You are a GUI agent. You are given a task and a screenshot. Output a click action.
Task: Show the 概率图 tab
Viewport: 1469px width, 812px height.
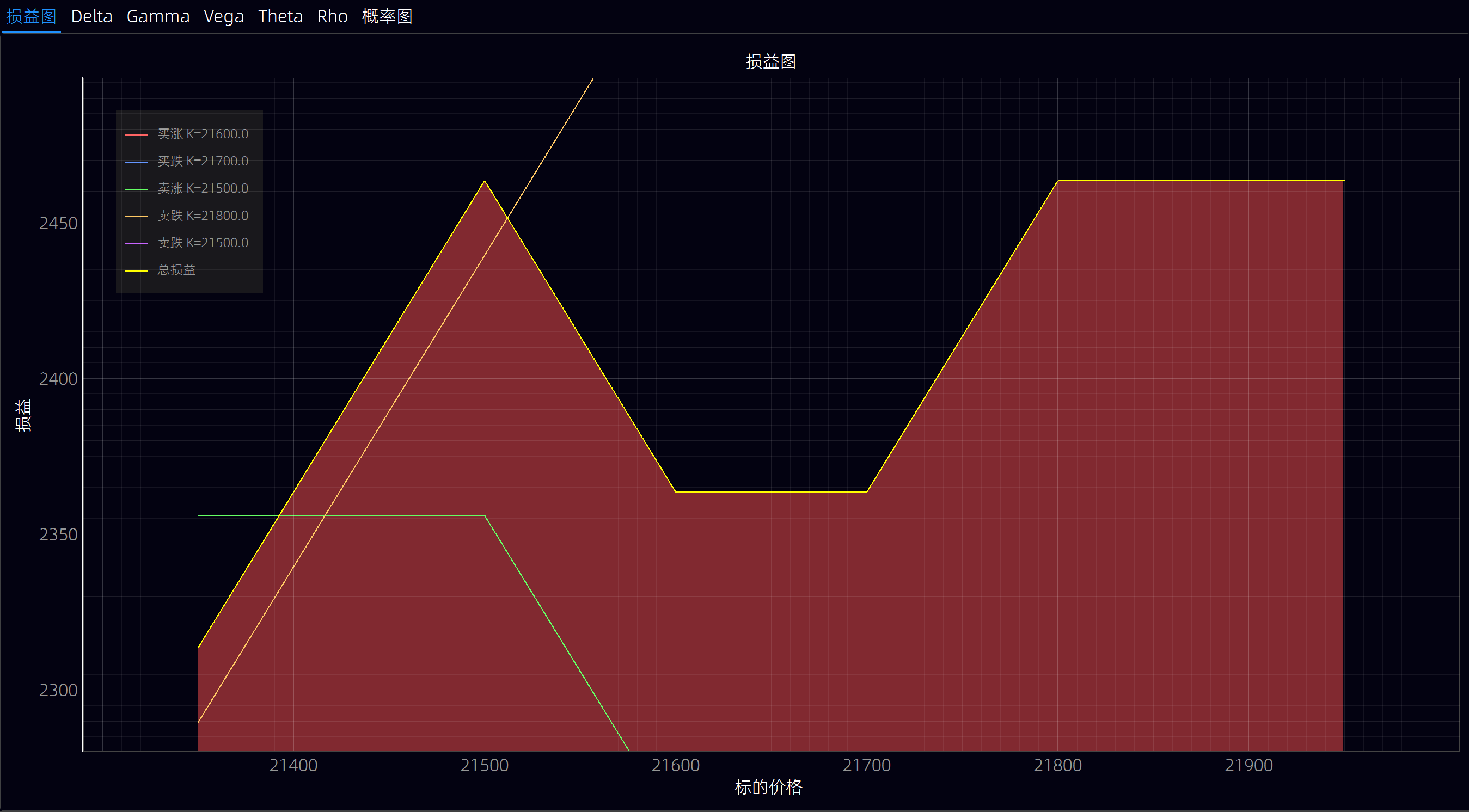pos(387,16)
